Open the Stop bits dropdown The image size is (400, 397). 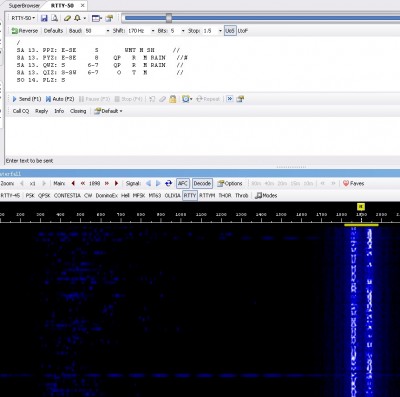point(220,31)
